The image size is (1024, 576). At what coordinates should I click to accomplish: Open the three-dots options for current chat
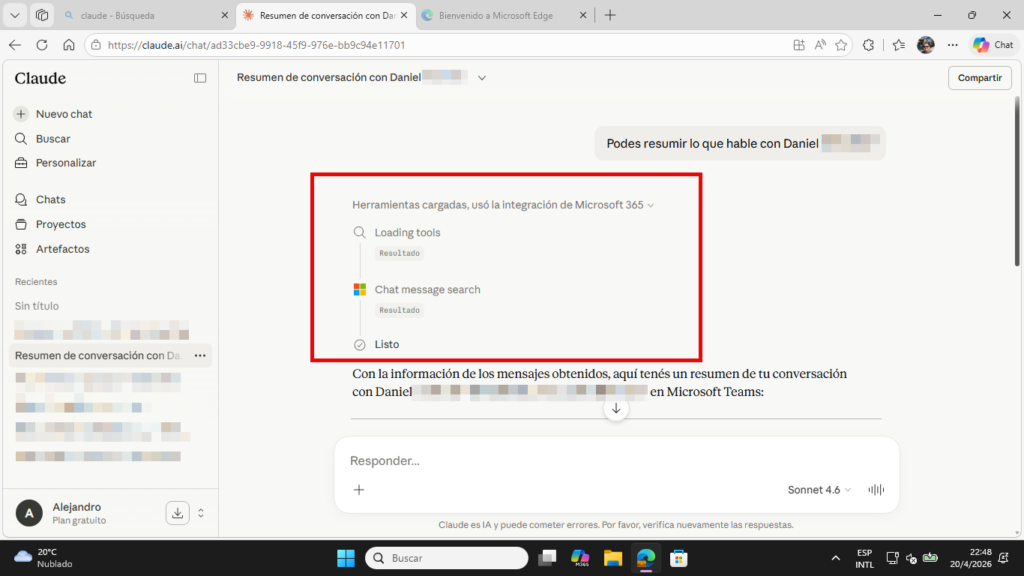click(x=200, y=356)
